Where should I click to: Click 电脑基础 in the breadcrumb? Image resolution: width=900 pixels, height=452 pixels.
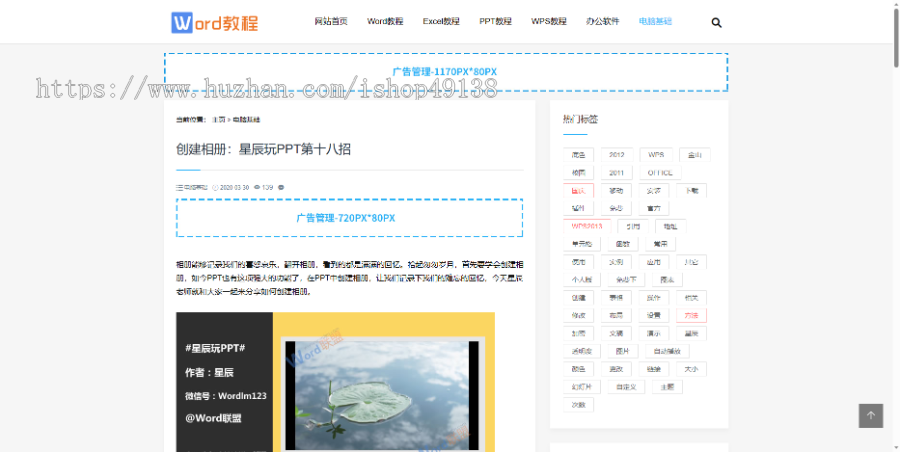[x=246, y=120]
